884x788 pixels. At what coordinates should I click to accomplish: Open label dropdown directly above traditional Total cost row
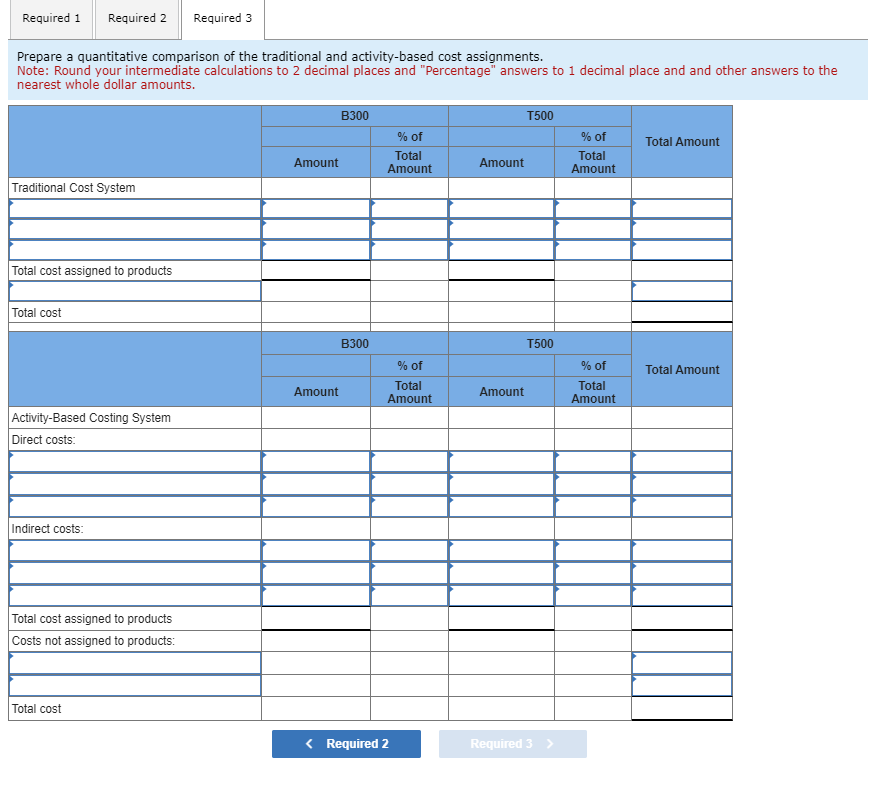[135, 291]
